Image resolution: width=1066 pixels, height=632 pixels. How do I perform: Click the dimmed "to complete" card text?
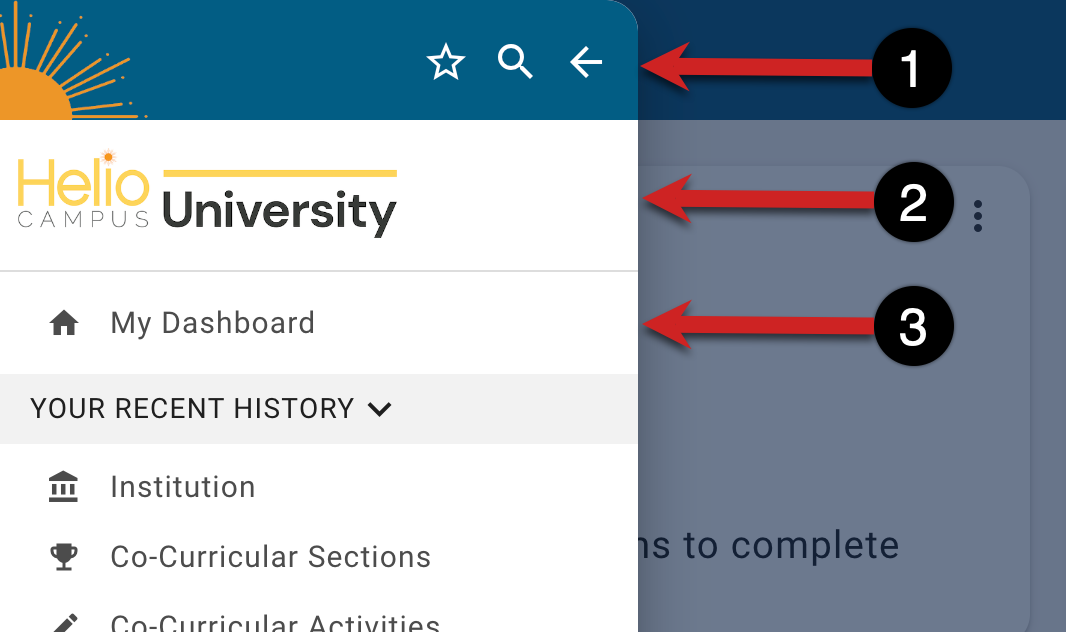(x=770, y=546)
